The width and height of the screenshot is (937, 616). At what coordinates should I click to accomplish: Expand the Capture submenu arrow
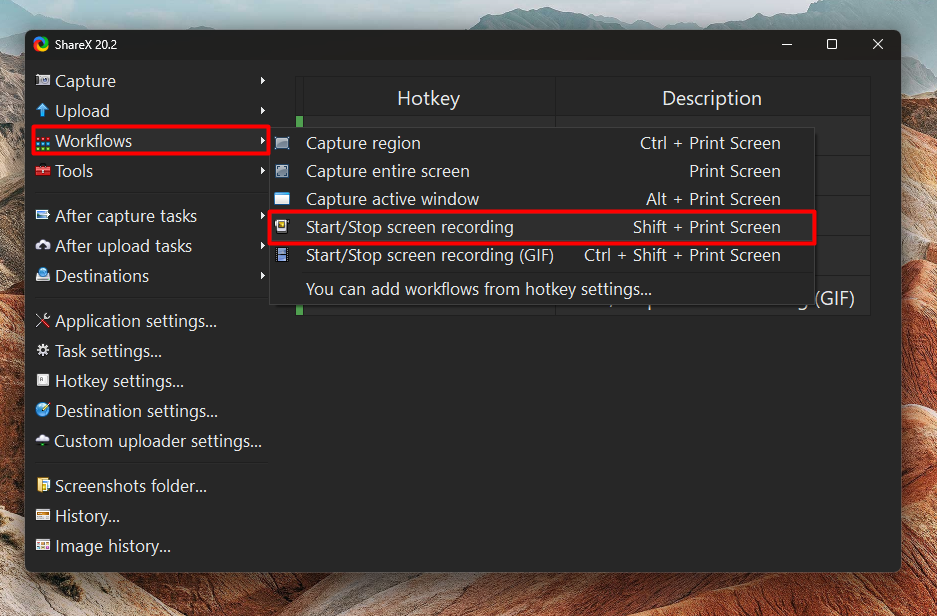point(262,80)
